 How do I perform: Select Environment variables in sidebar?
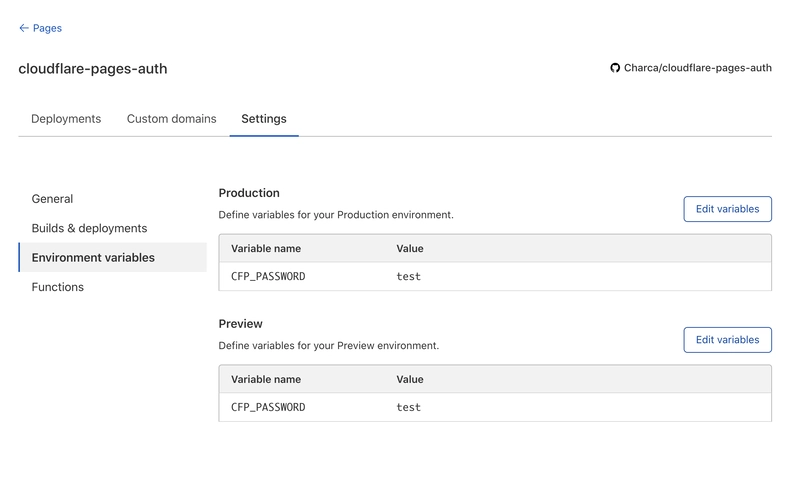point(113,257)
